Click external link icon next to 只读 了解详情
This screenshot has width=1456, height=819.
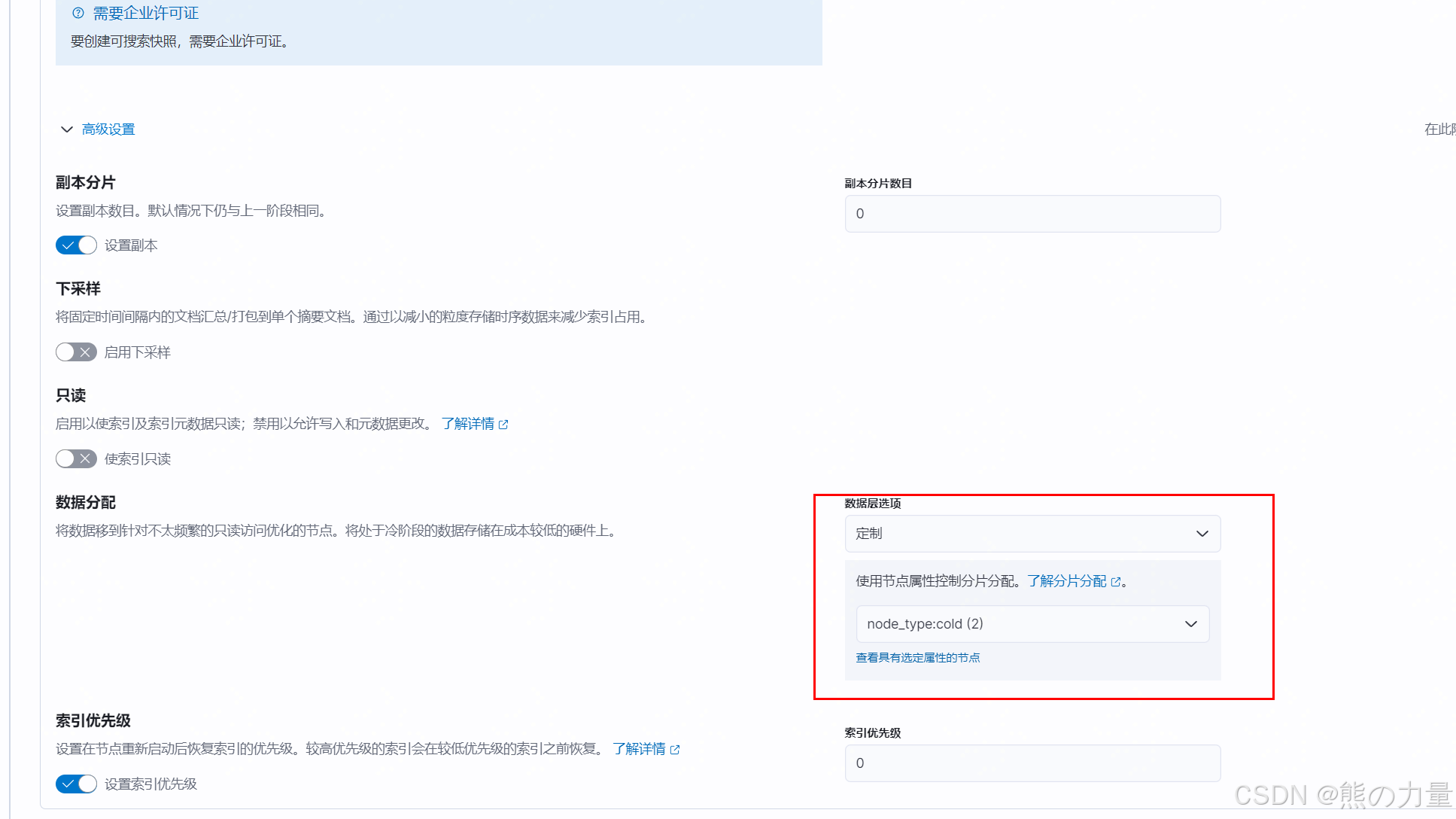click(x=503, y=425)
